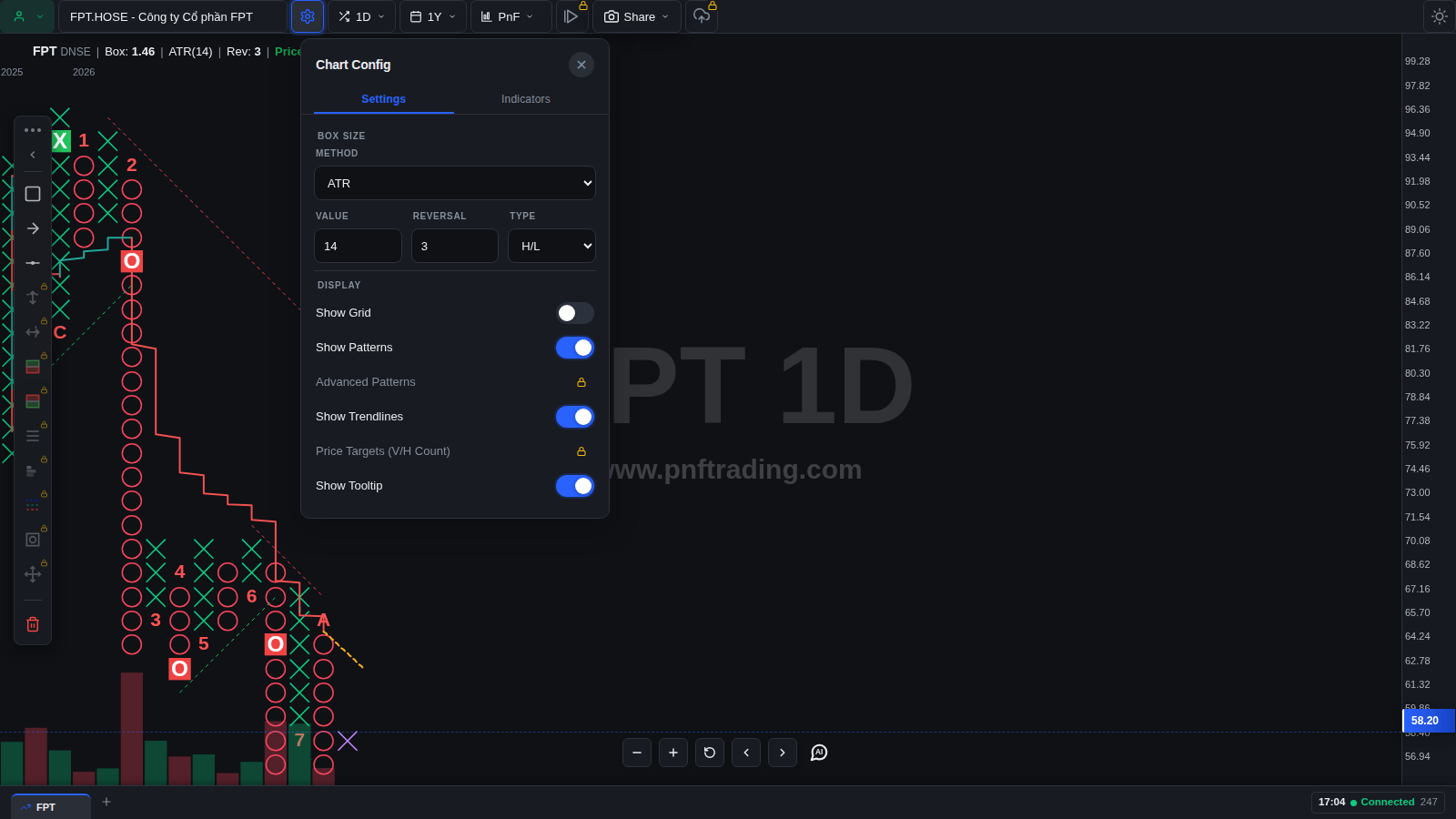The width and height of the screenshot is (1456, 819).
Task: Select the arrow drawing tool
Action: pyautogui.click(x=33, y=228)
